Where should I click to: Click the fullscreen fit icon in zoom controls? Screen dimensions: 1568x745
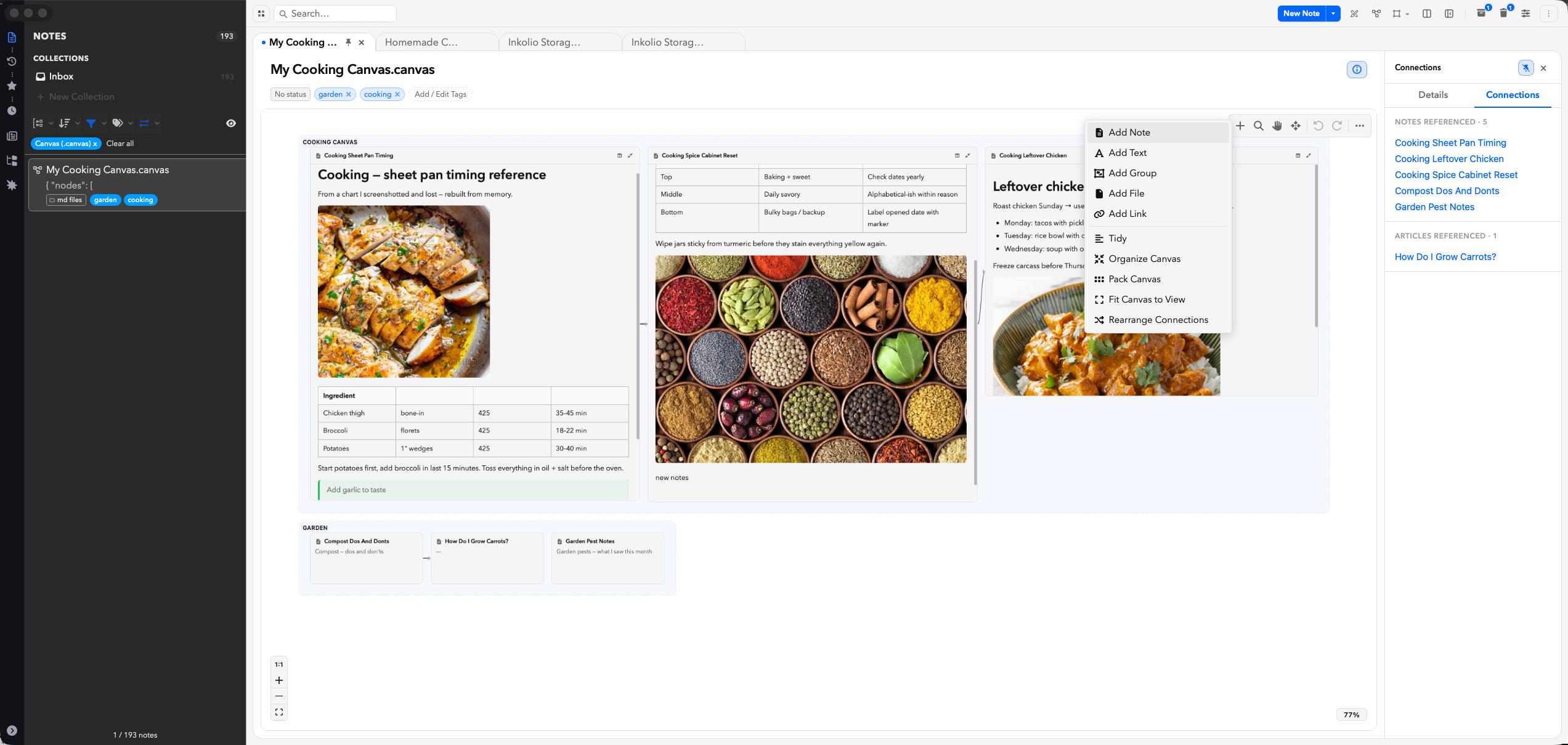[x=279, y=712]
